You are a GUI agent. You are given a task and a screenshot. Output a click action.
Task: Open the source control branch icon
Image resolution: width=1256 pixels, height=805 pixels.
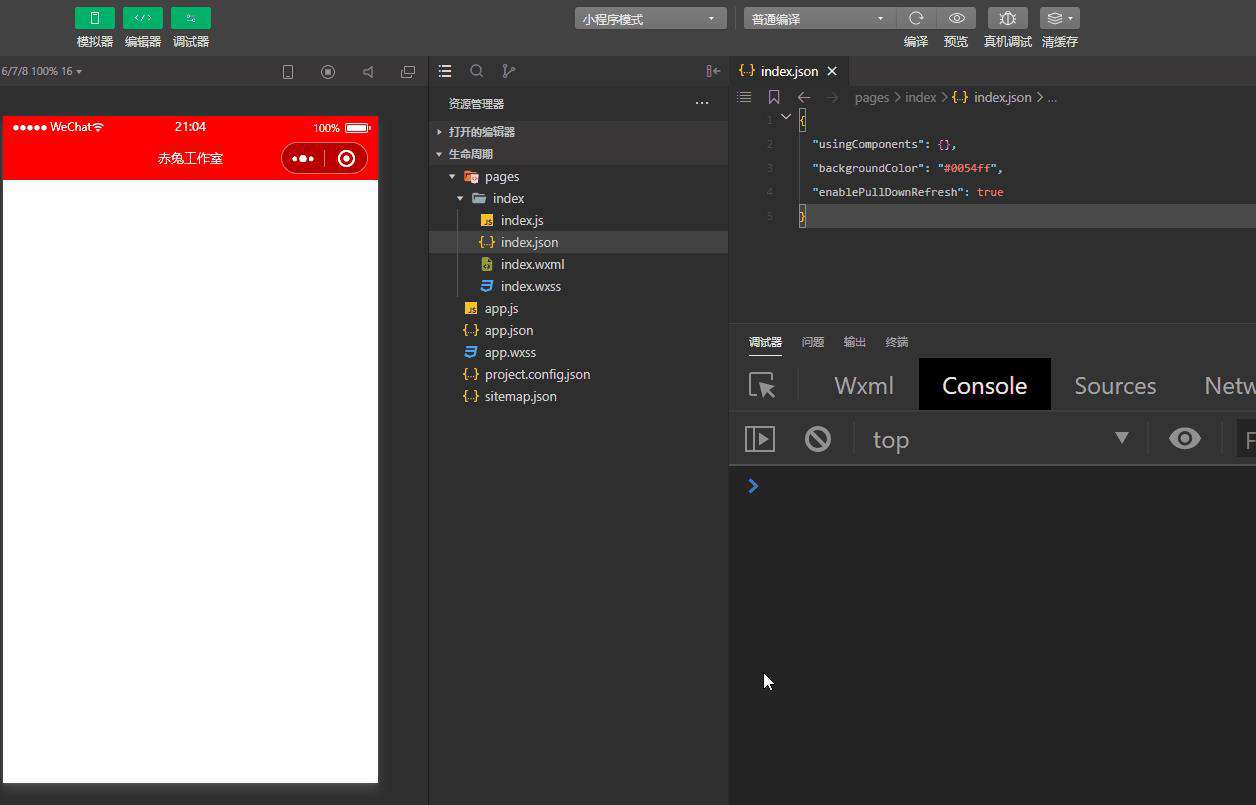[509, 71]
